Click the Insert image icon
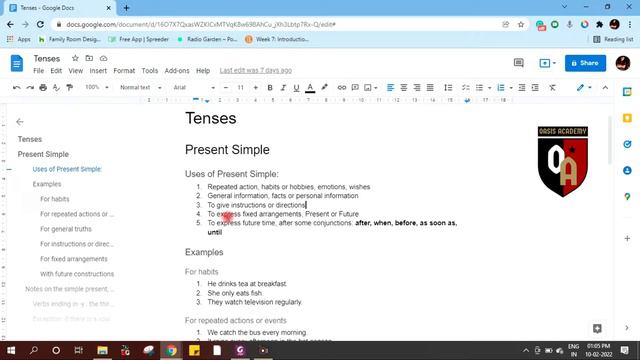This screenshot has height=360, width=640. [368, 87]
